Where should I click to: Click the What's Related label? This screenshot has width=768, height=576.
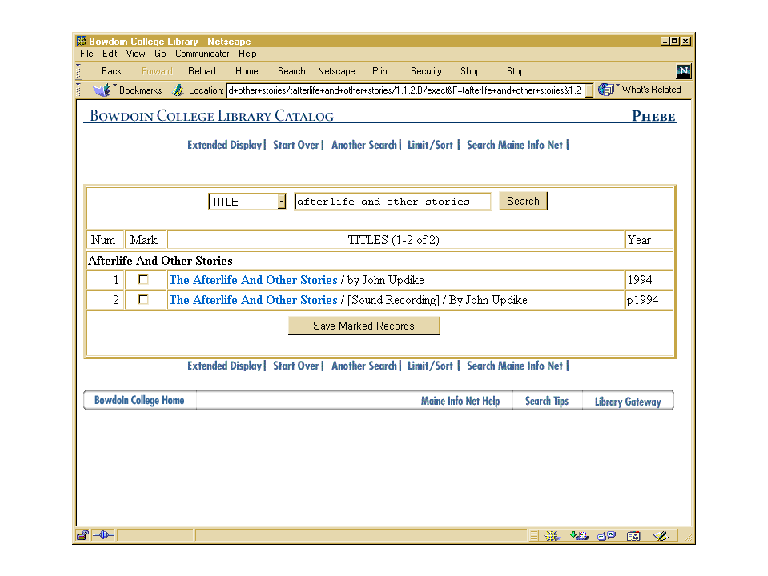coord(651,90)
